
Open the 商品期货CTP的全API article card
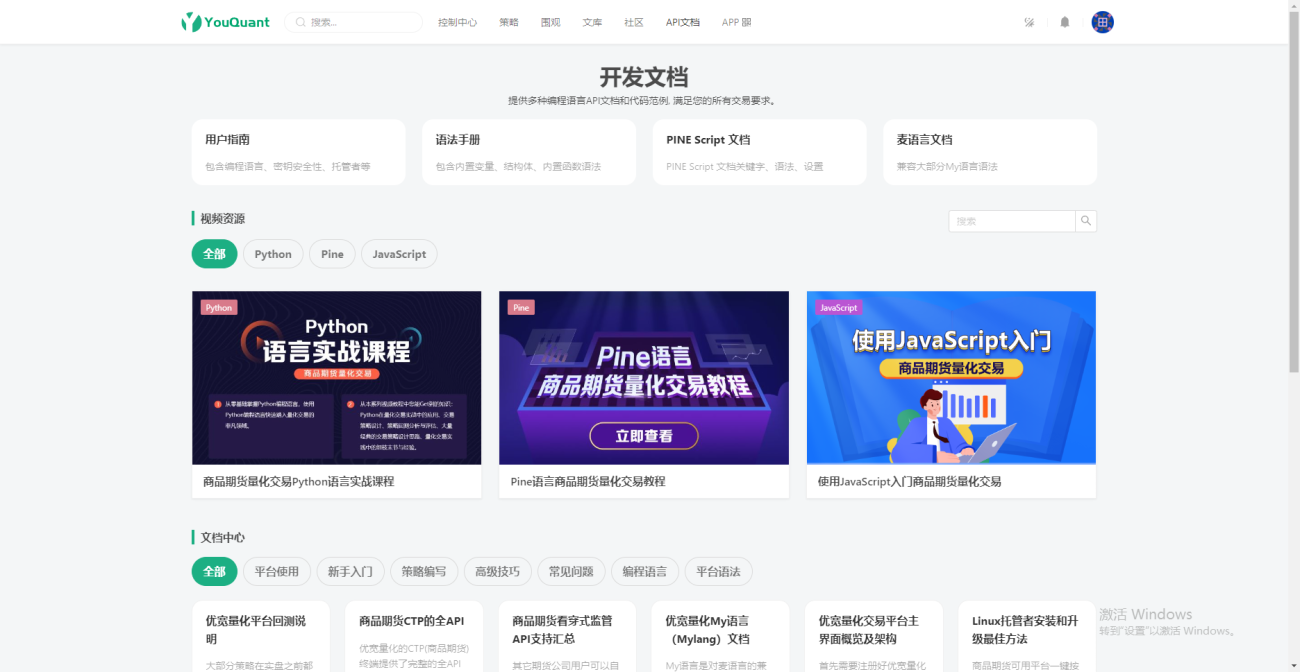(x=414, y=637)
